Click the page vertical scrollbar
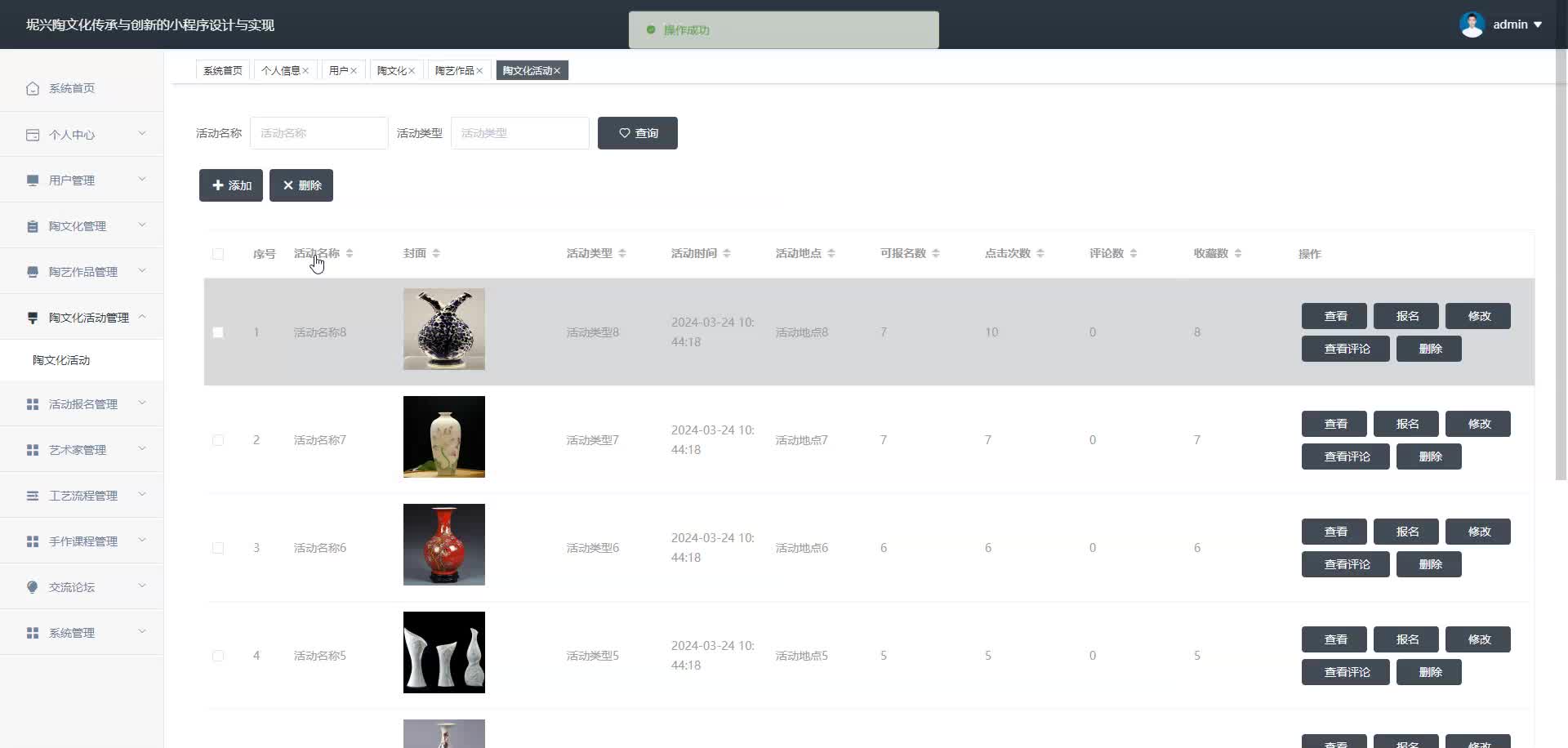Viewport: 1568px width, 748px height. click(x=1561, y=265)
